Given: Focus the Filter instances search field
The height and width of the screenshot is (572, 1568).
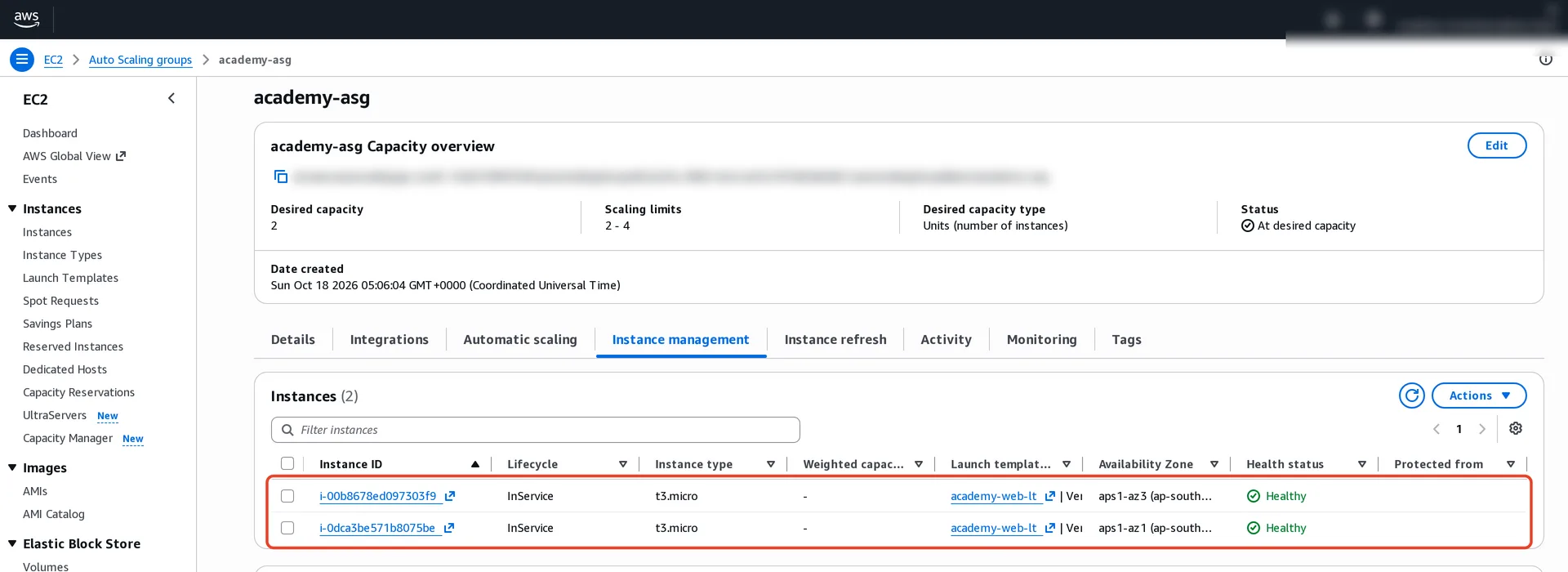Looking at the screenshot, I should click(x=536, y=430).
